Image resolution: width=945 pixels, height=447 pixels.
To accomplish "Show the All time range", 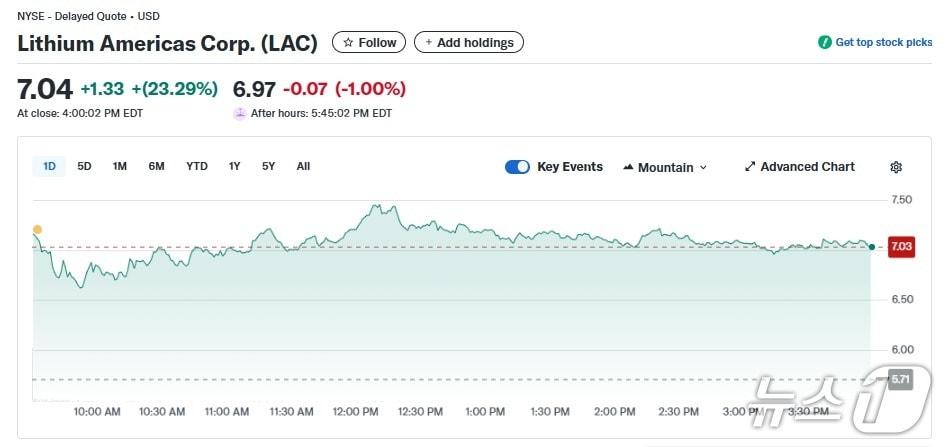I will tap(303, 167).
